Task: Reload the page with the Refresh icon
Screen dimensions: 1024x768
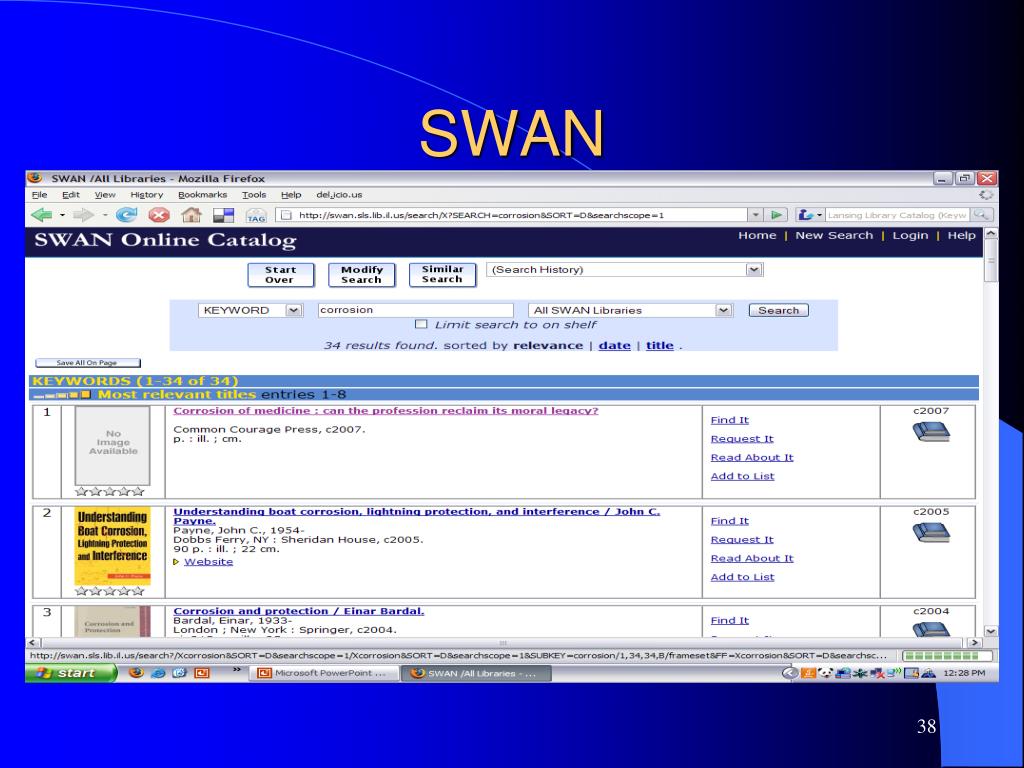Action: (126, 214)
